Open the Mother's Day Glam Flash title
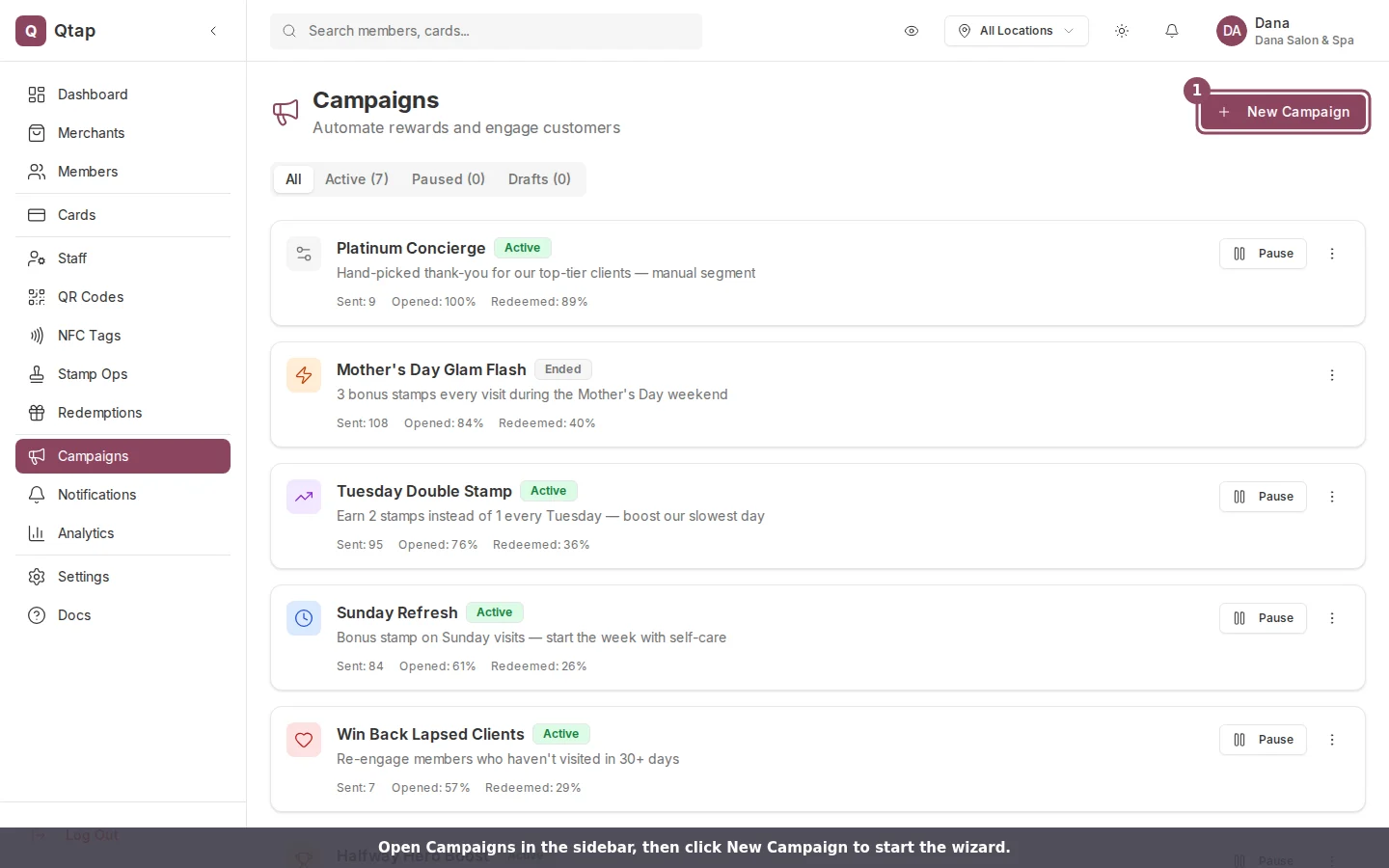Screen dimensions: 1389x868 [x=431, y=369]
